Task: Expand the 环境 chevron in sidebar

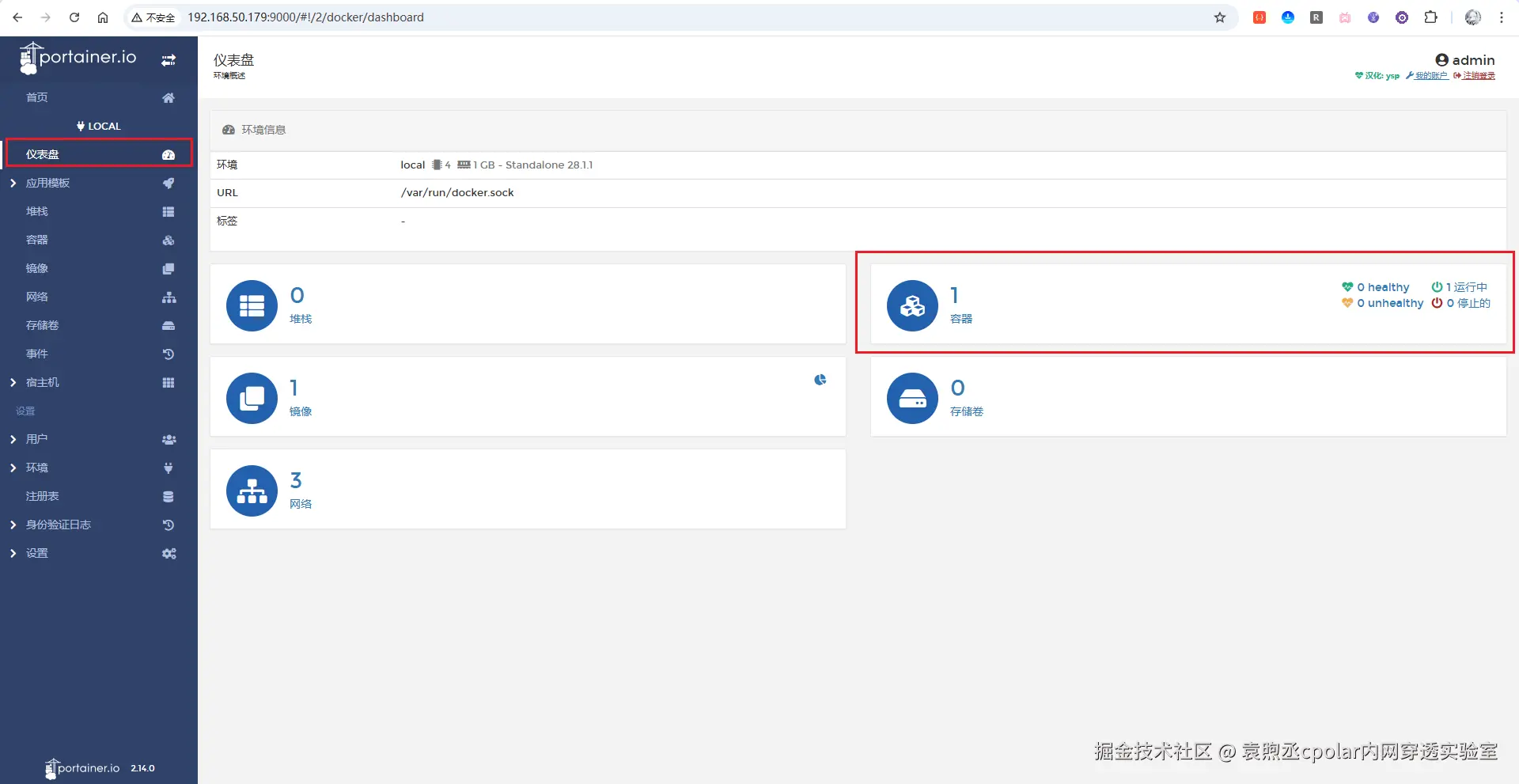Action: pyautogui.click(x=13, y=468)
